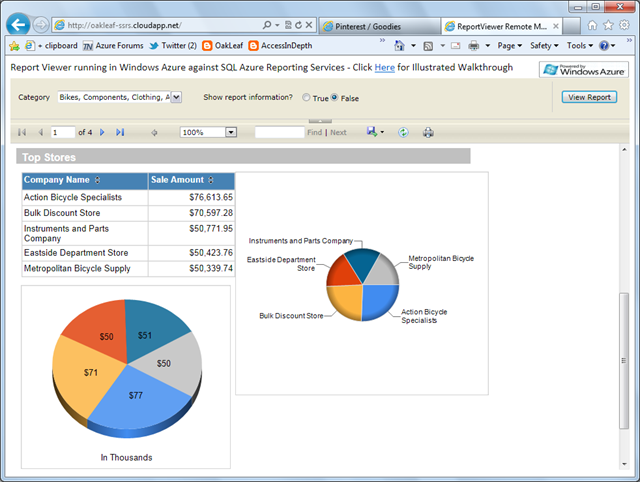This screenshot has height=482, width=640.
Task: Open the Page menu
Action: coord(510,45)
